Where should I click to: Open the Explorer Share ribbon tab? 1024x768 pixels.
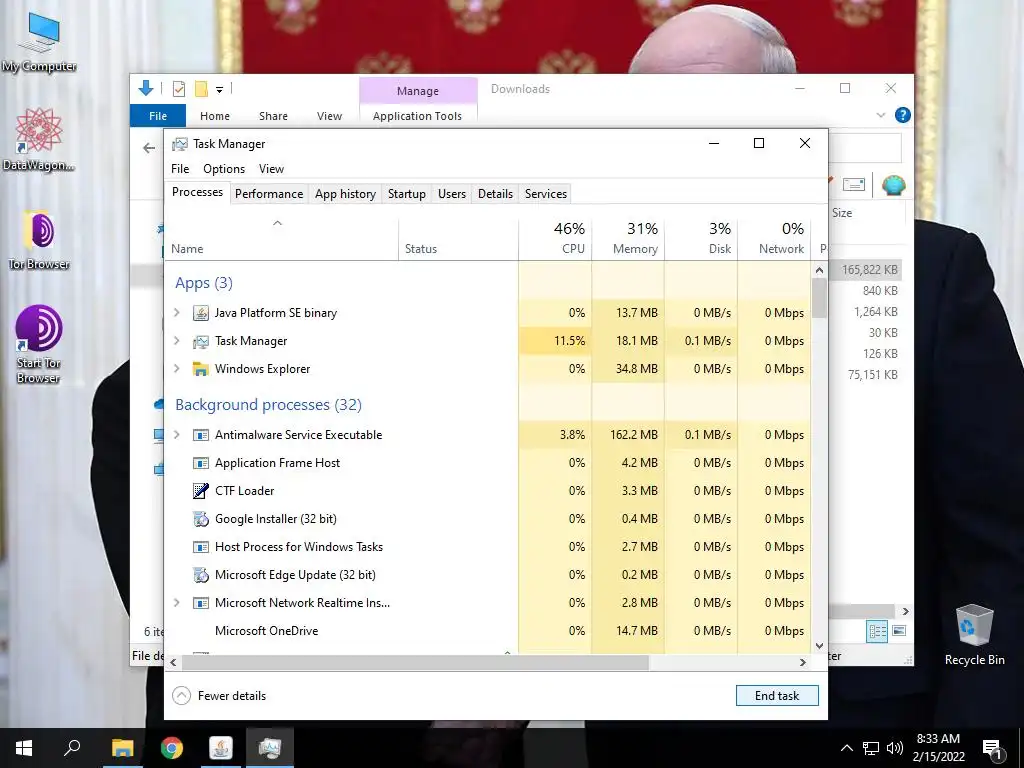coord(273,116)
